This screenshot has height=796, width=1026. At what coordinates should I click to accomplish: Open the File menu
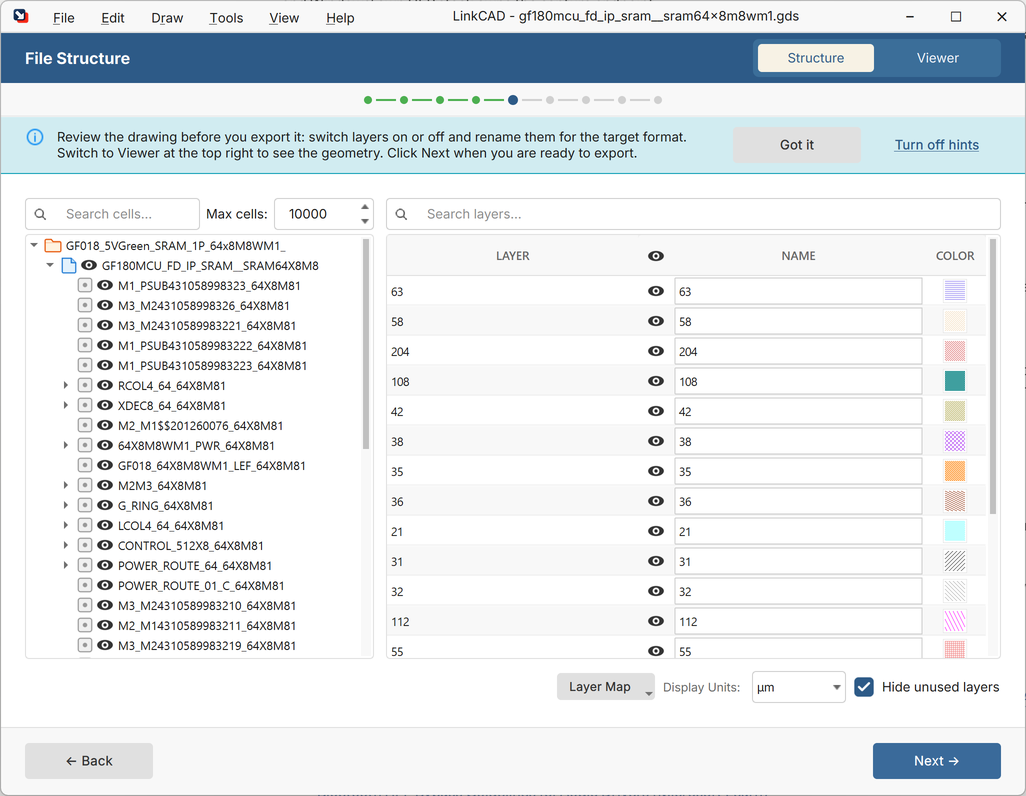(63, 18)
